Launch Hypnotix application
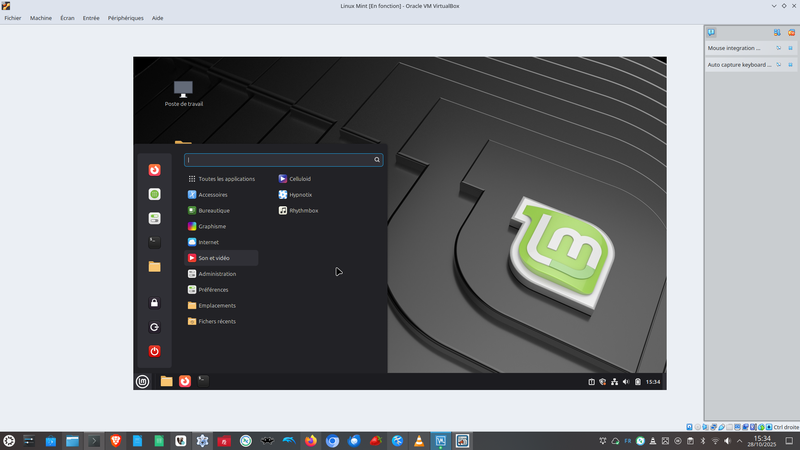Image resolution: width=800 pixels, height=450 pixels. [x=300, y=195]
